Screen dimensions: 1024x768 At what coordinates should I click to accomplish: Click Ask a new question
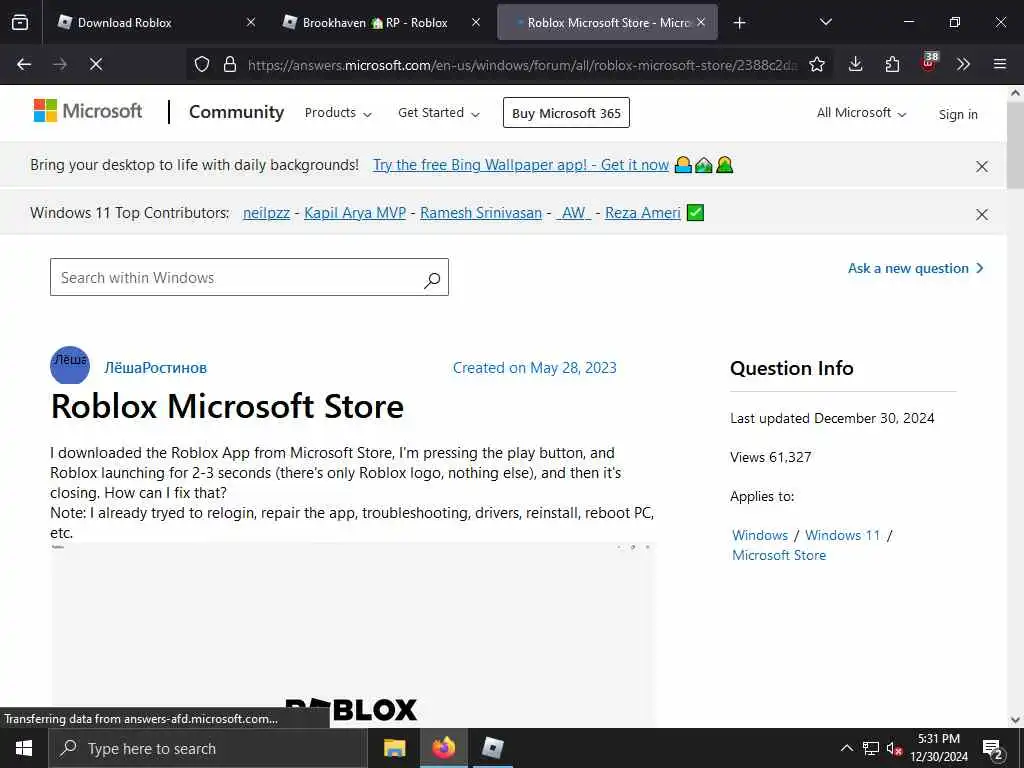tap(915, 268)
